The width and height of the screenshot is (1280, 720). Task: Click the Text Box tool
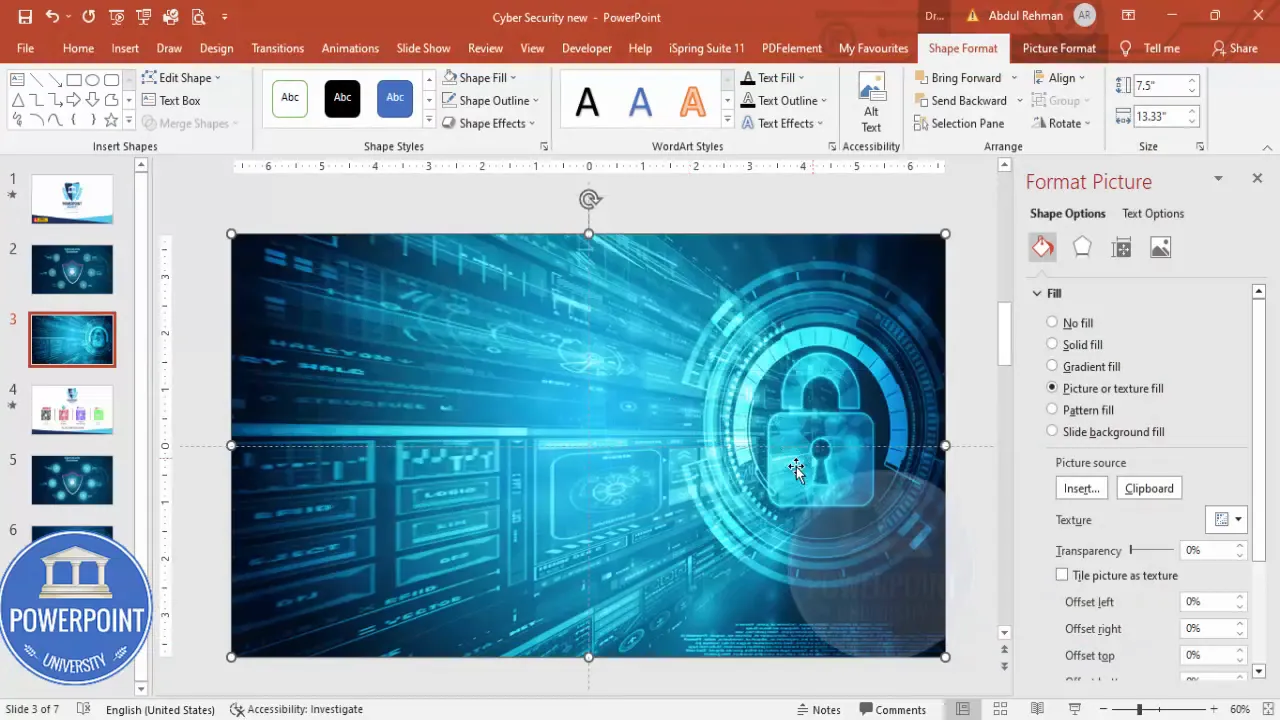(x=171, y=100)
